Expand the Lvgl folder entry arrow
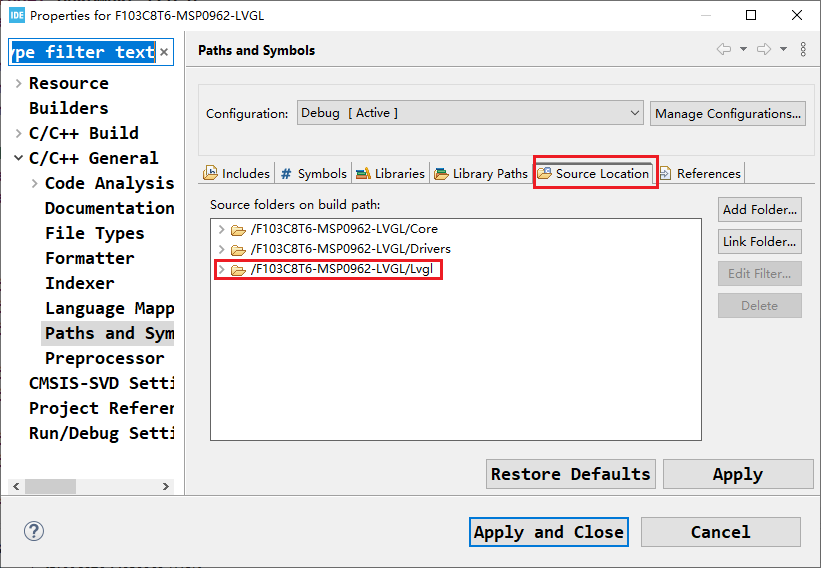821x568 pixels. point(221,269)
